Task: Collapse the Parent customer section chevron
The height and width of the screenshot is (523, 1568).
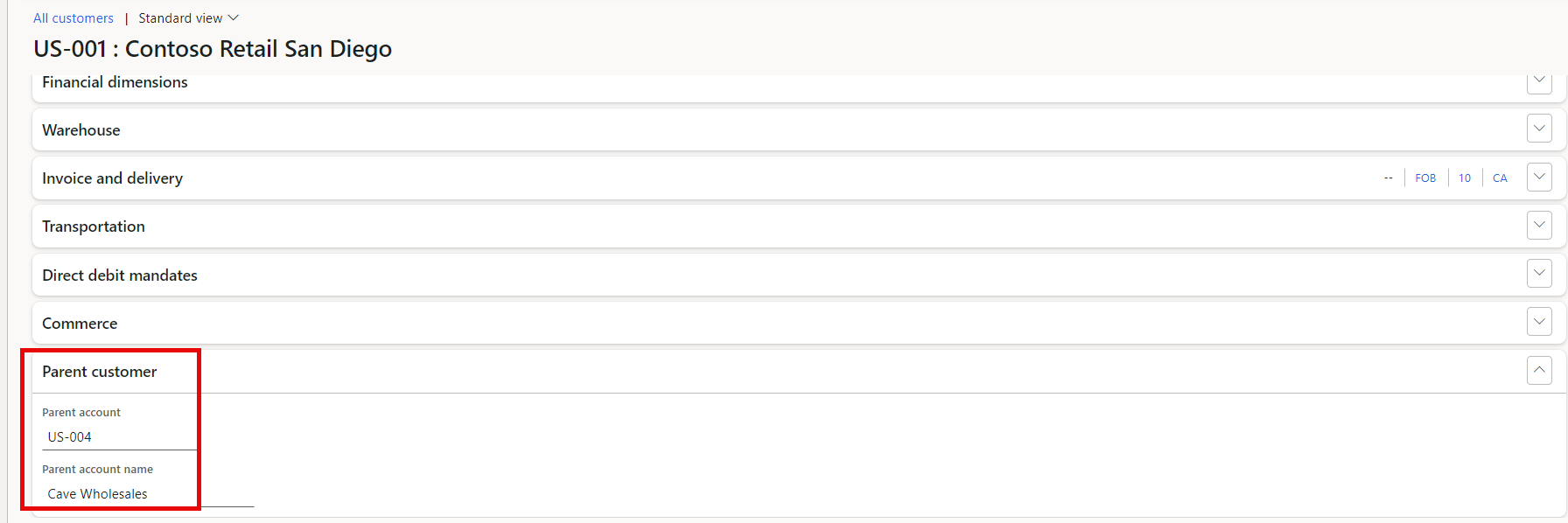Action: (1539, 370)
